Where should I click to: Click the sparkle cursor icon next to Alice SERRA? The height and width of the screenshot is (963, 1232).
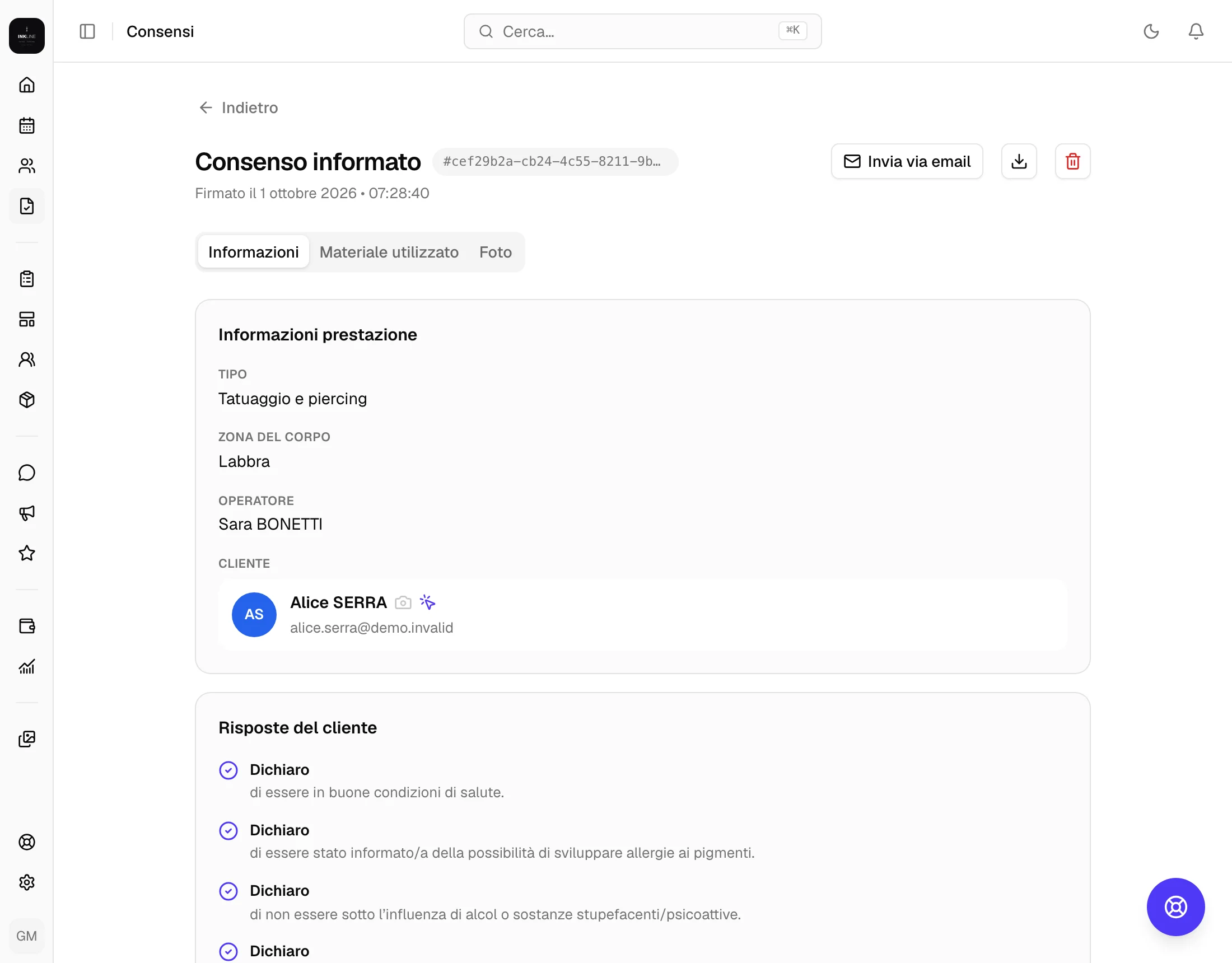click(428, 602)
